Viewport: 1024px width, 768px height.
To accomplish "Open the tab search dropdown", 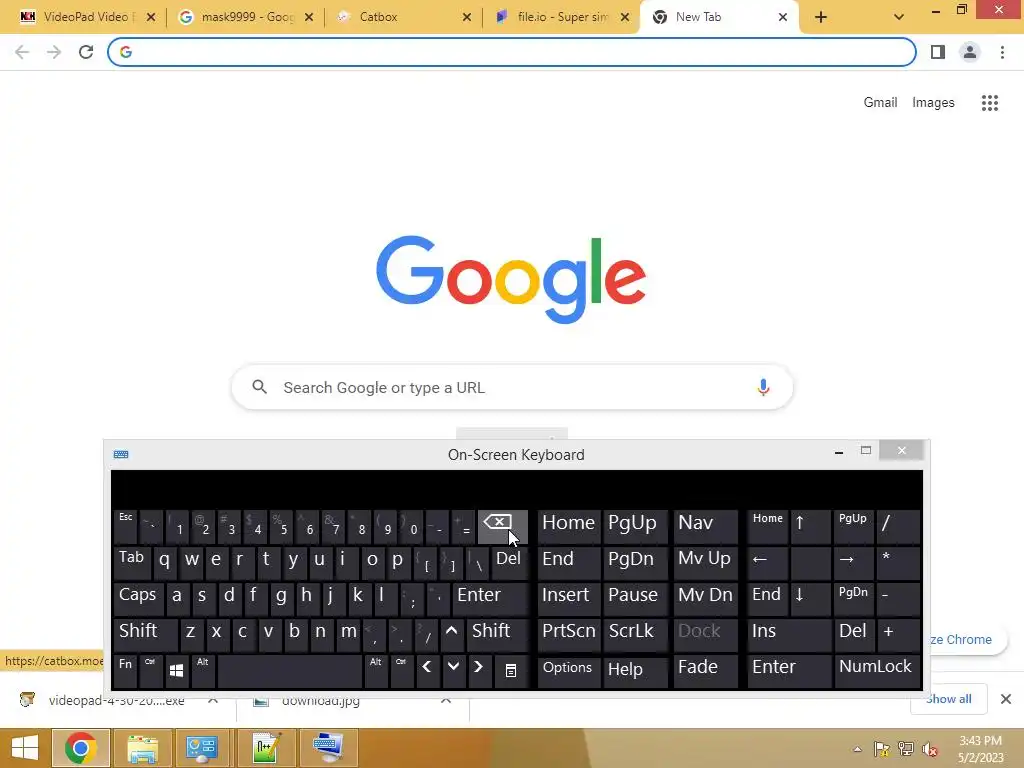I will pyautogui.click(x=899, y=17).
